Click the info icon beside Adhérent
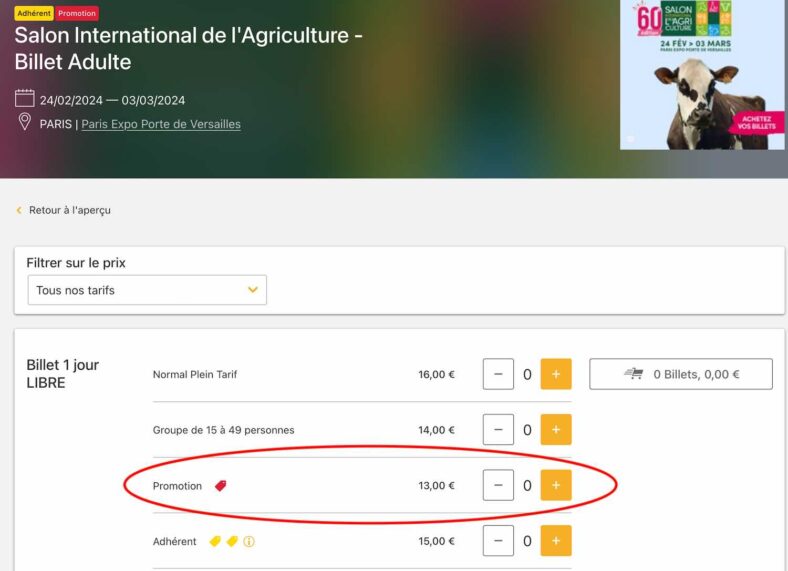 coord(249,541)
